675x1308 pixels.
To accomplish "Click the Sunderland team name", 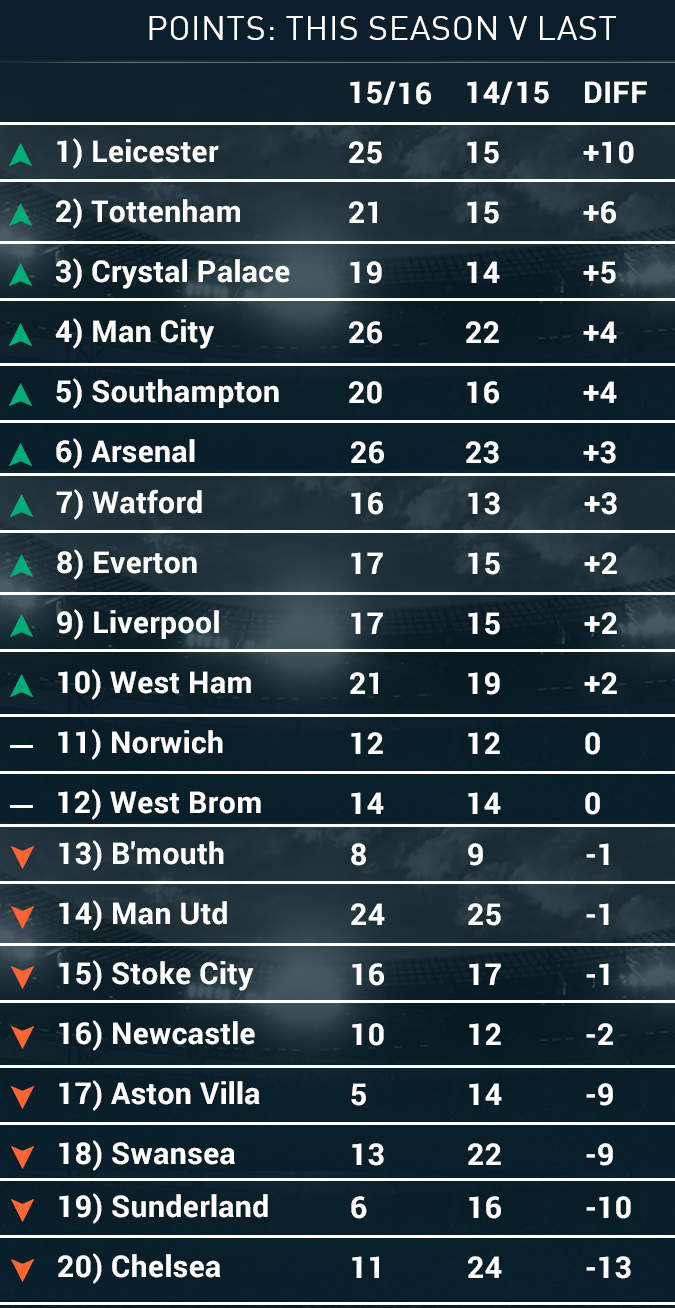I will [x=190, y=1206].
